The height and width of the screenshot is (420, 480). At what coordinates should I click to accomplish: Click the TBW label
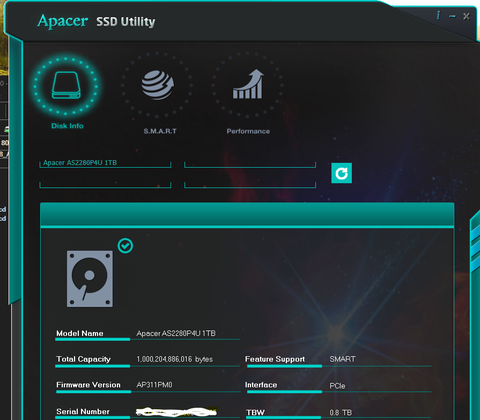click(x=255, y=413)
